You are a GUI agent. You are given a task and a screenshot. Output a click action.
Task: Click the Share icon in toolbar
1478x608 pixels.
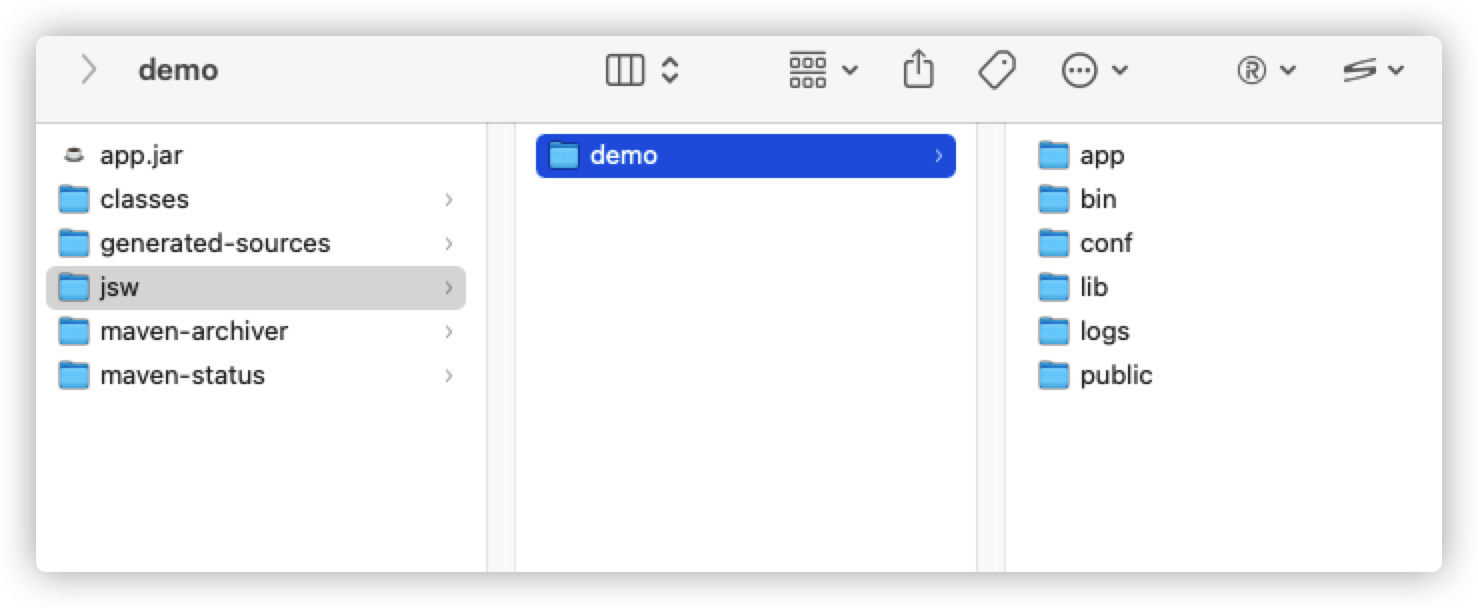(x=918, y=70)
